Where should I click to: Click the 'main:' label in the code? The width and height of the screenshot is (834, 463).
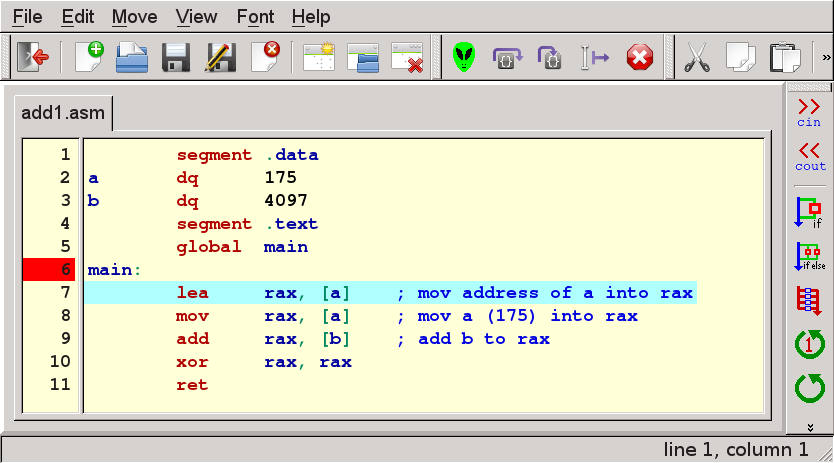(x=114, y=270)
